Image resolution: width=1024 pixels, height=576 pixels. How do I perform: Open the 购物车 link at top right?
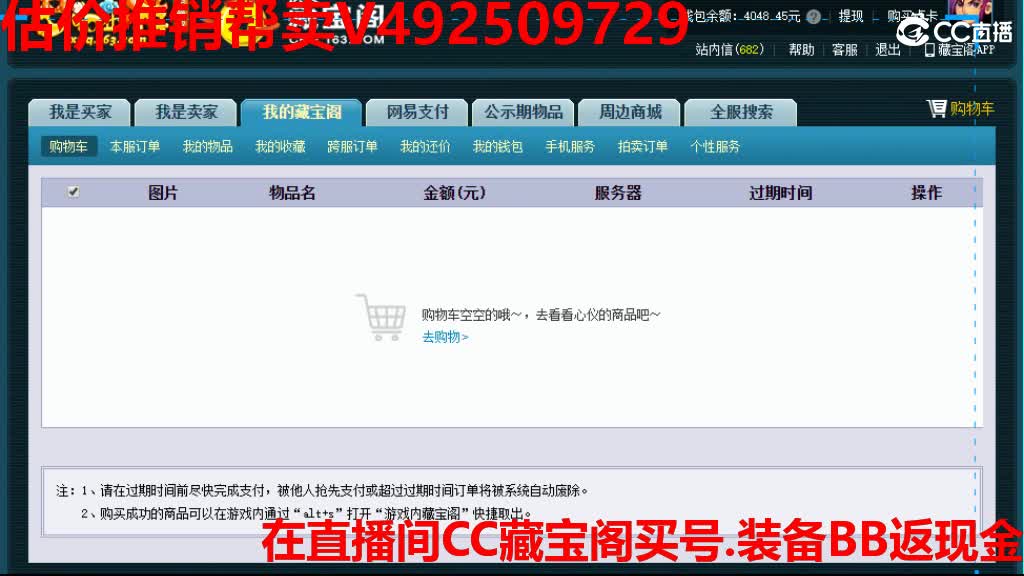coord(972,109)
